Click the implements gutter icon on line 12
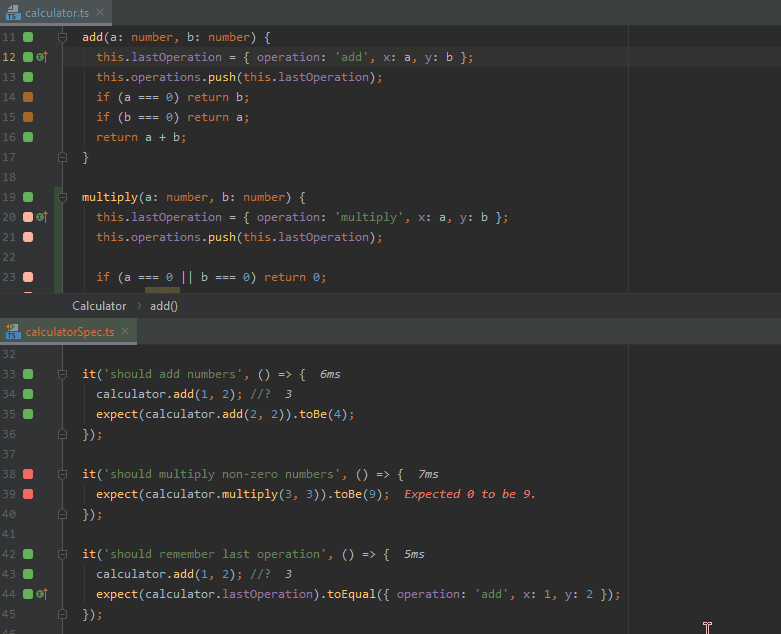This screenshot has width=781, height=634. point(42,57)
